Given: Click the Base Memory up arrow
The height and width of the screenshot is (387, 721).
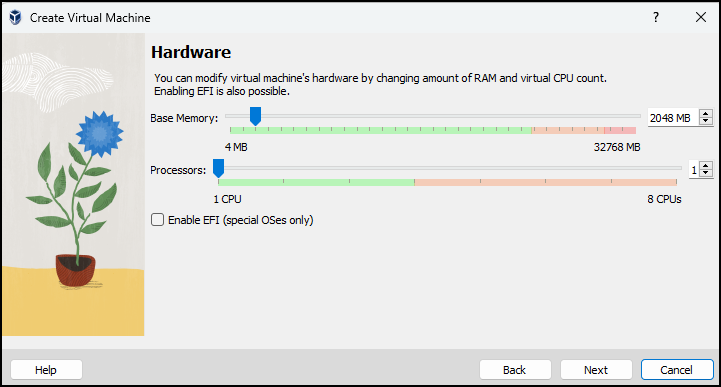Looking at the screenshot, I should pos(706,114).
